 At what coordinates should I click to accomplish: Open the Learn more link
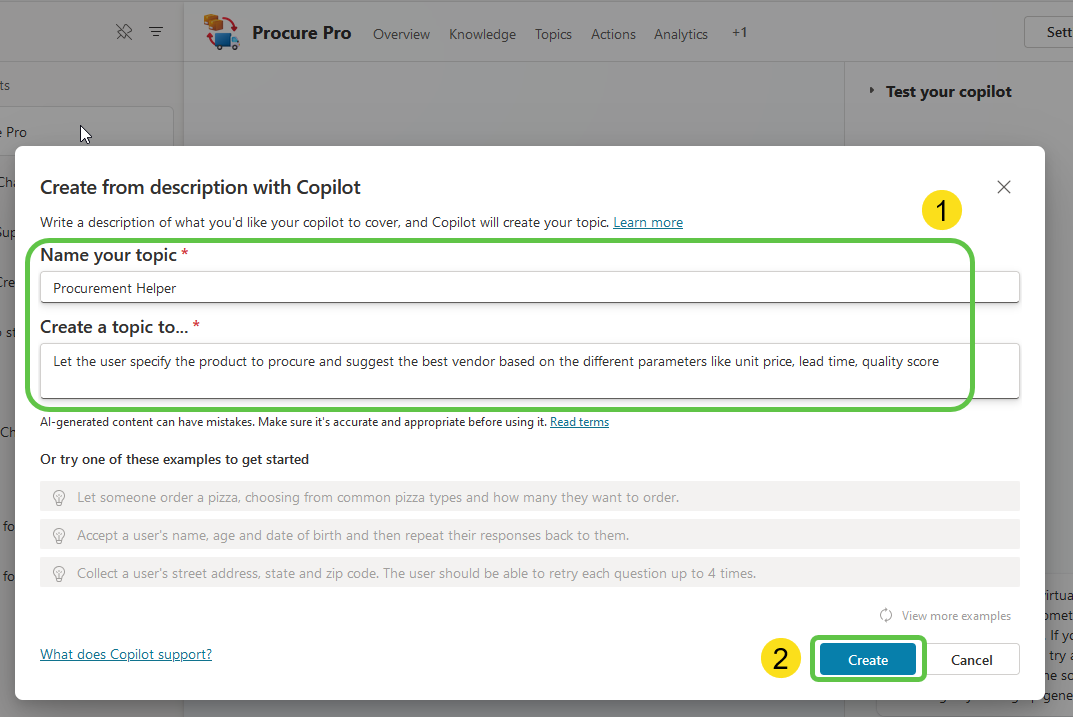(648, 222)
